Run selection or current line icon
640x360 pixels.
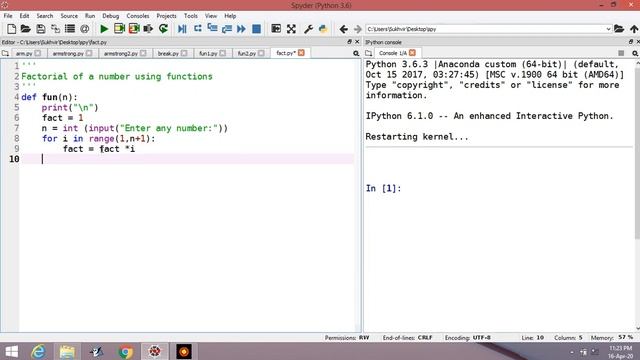148,29
